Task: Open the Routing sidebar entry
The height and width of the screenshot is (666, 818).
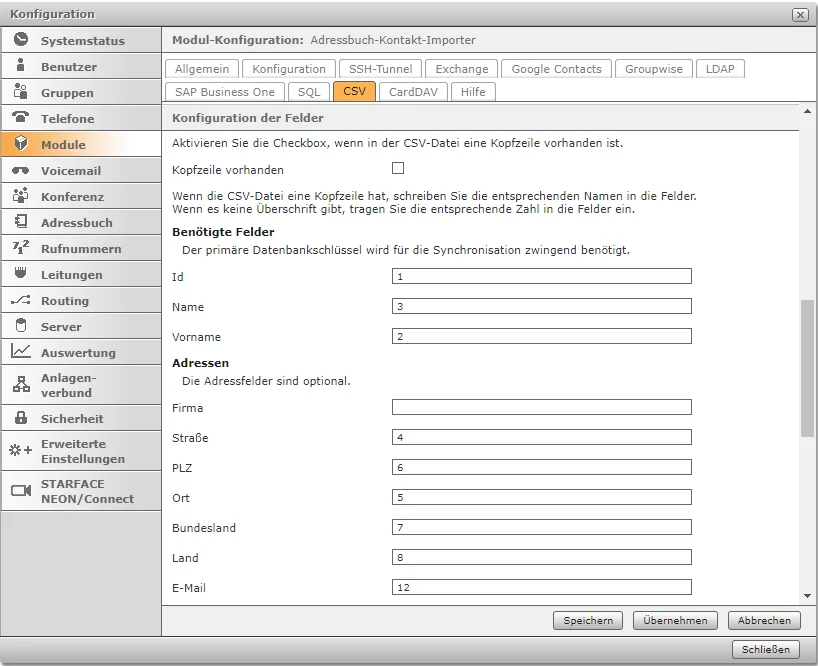Action: coord(81,300)
